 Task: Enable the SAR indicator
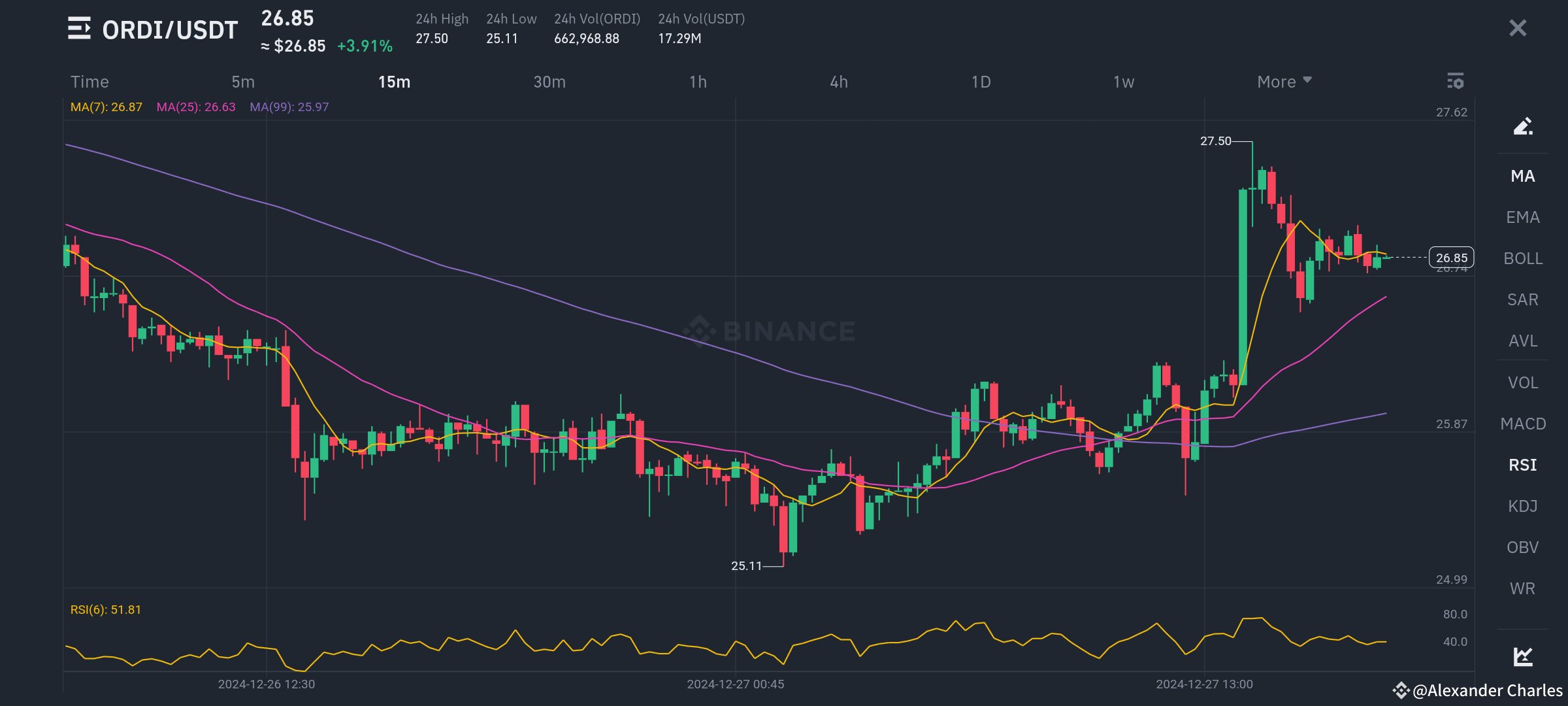click(1522, 299)
